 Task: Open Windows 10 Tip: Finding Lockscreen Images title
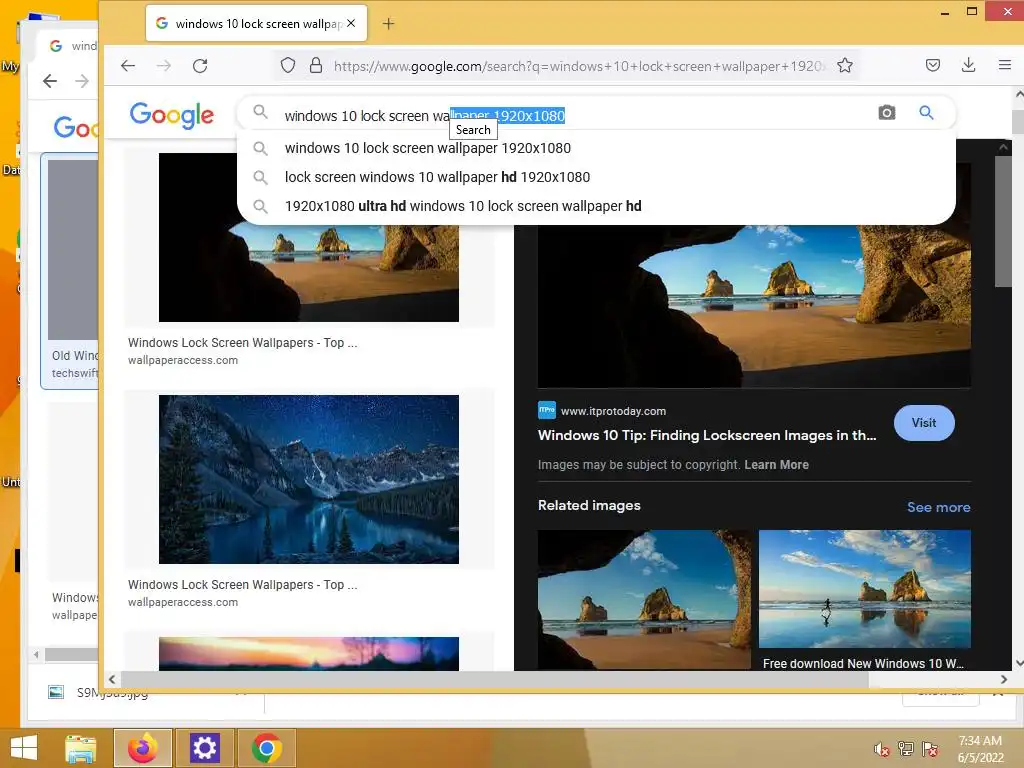[707, 436]
